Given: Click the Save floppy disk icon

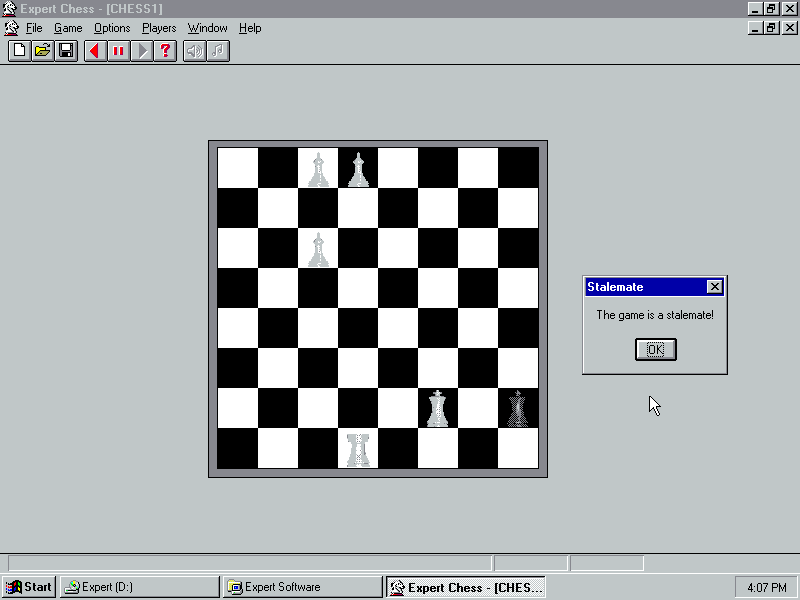Looking at the screenshot, I should [66, 51].
